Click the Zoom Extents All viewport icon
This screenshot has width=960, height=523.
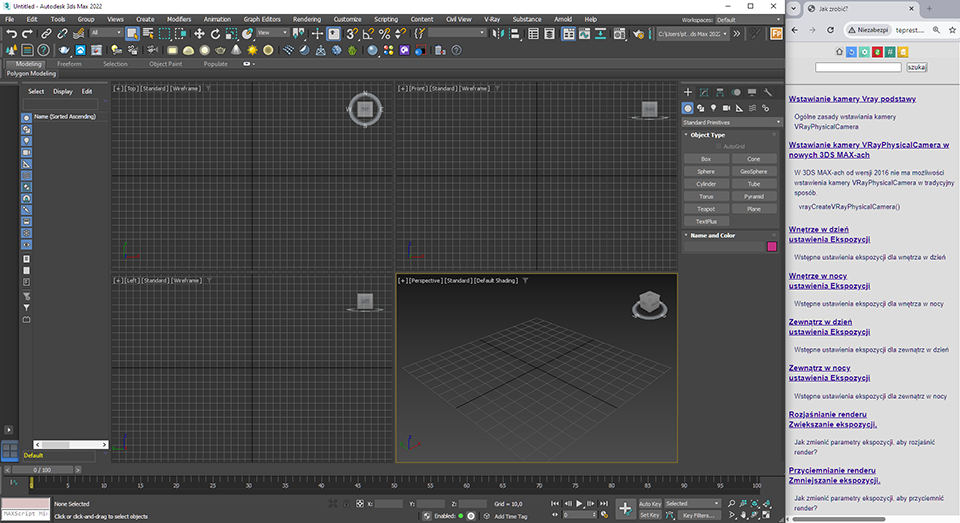(x=767, y=503)
